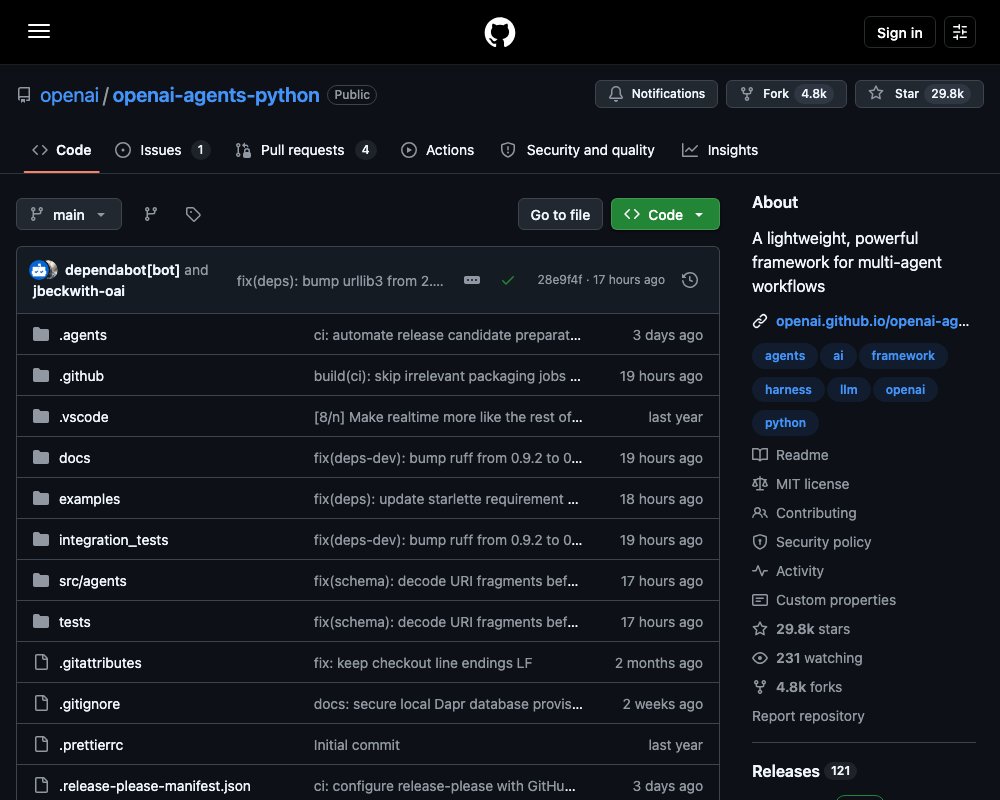Click the Contributing people icon
Viewport: 1000px width, 800px height.
(760, 513)
